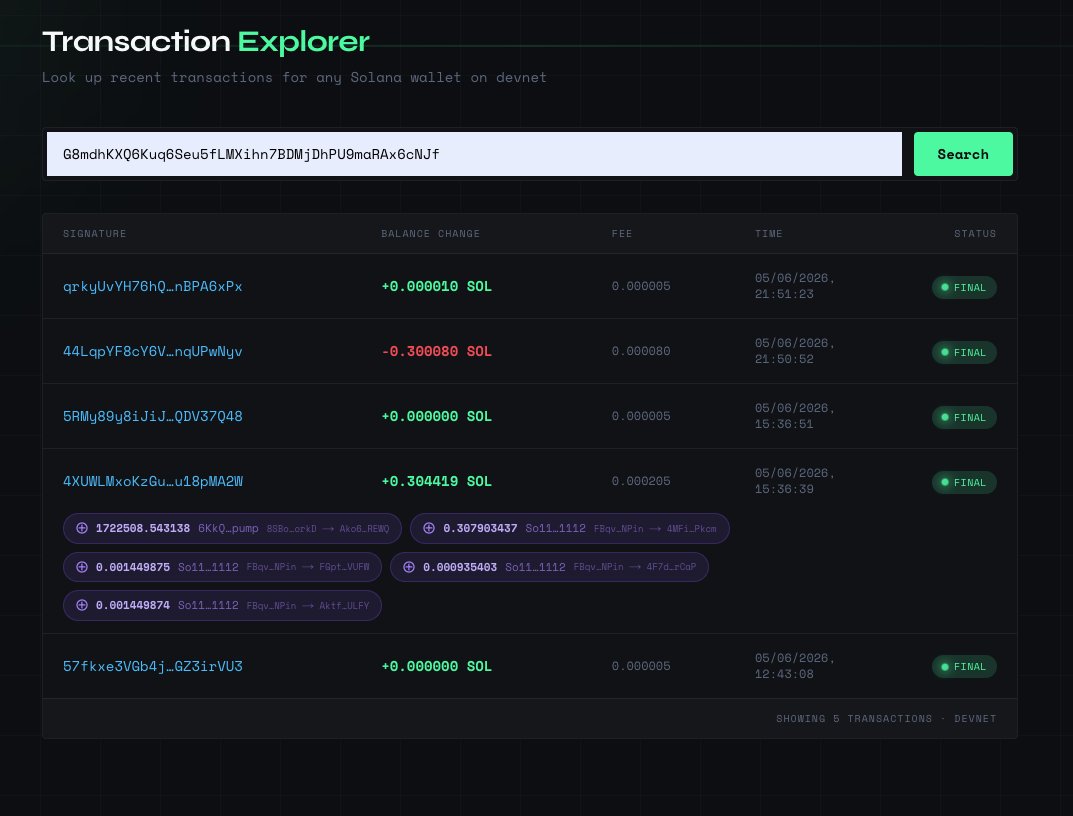Click the plus icon beside 0.000935403

[409, 567]
